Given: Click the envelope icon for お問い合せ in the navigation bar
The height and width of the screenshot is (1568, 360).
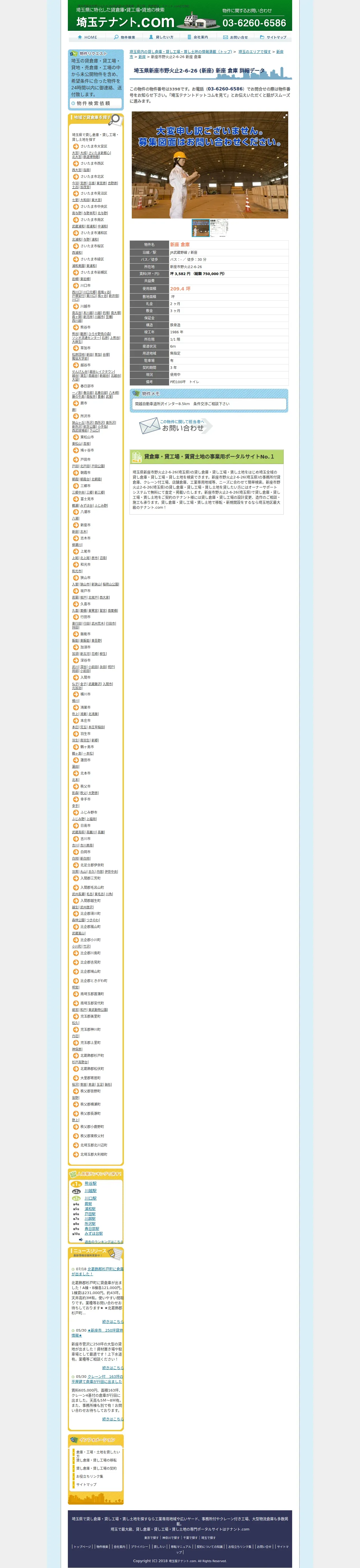Looking at the screenshot, I should click(x=225, y=37).
